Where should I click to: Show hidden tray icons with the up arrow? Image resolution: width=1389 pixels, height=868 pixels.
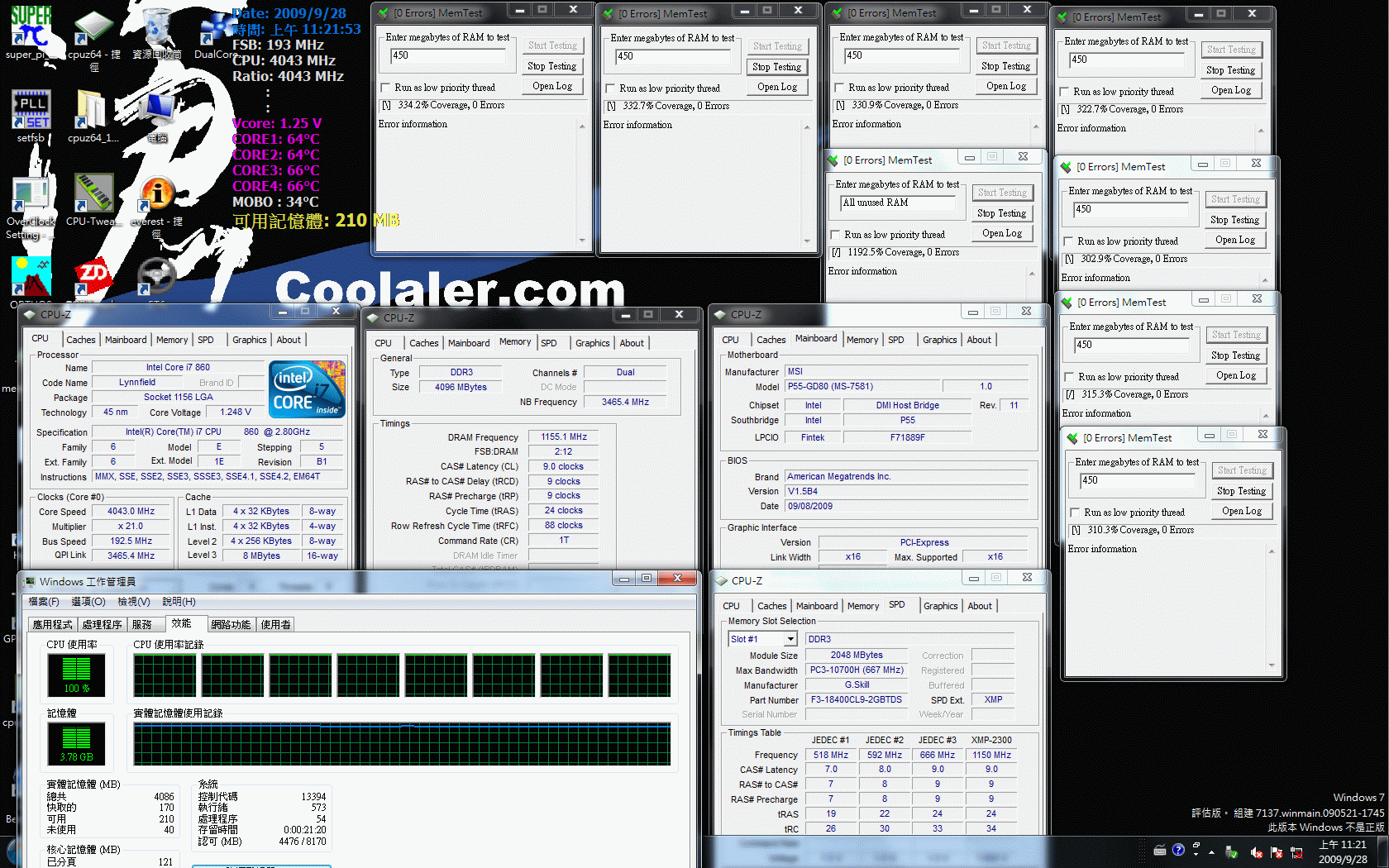point(1211,852)
